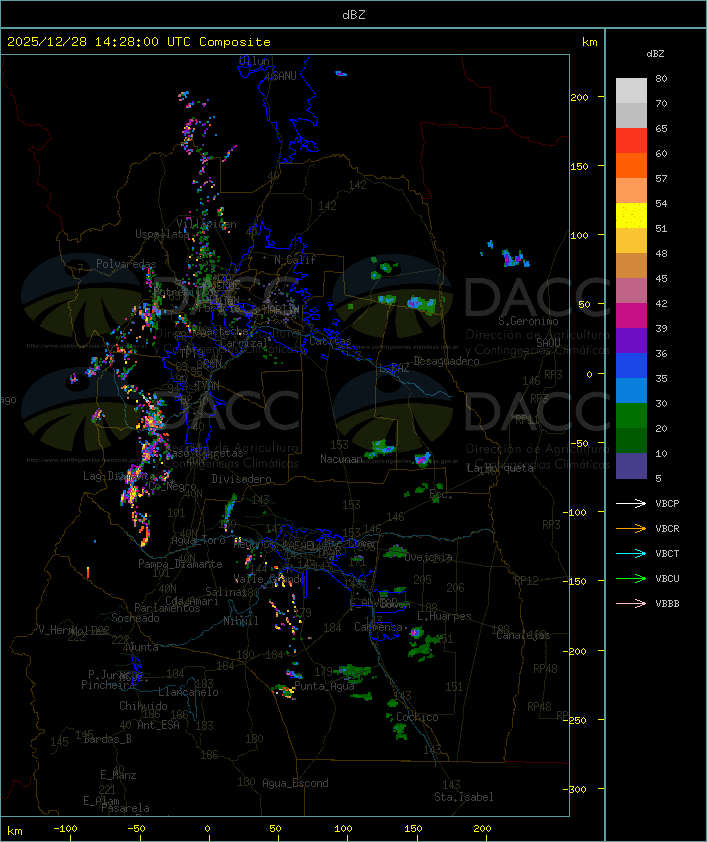This screenshot has width=707, height=842.
Task: Click the Pampa_Diamante map label
Action: click(x=180, y=564)
